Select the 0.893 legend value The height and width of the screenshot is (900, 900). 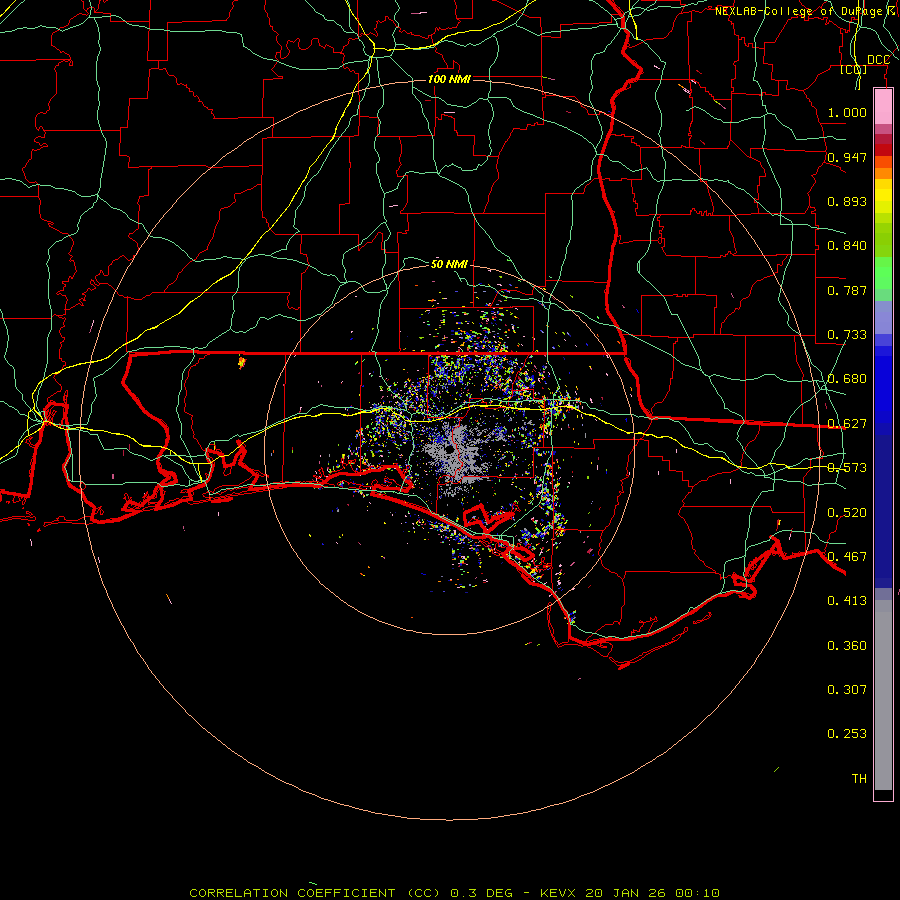847,201
